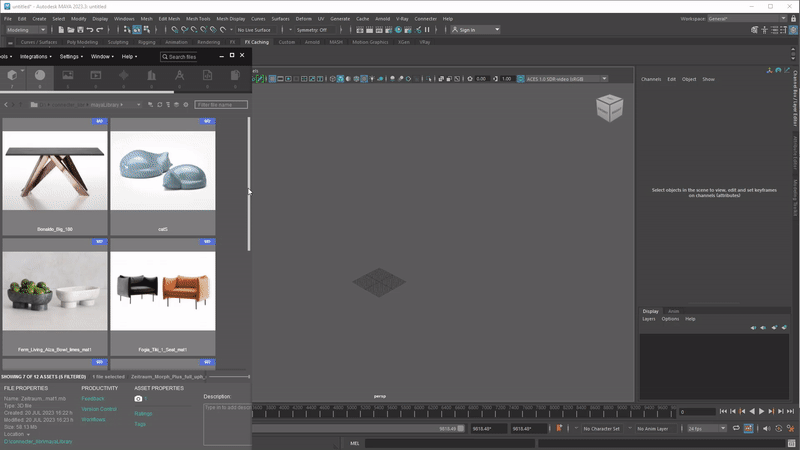Viewport: 800px width, 450px height.
Task: Select the materials sphere category icon
Action: [40, 76]
